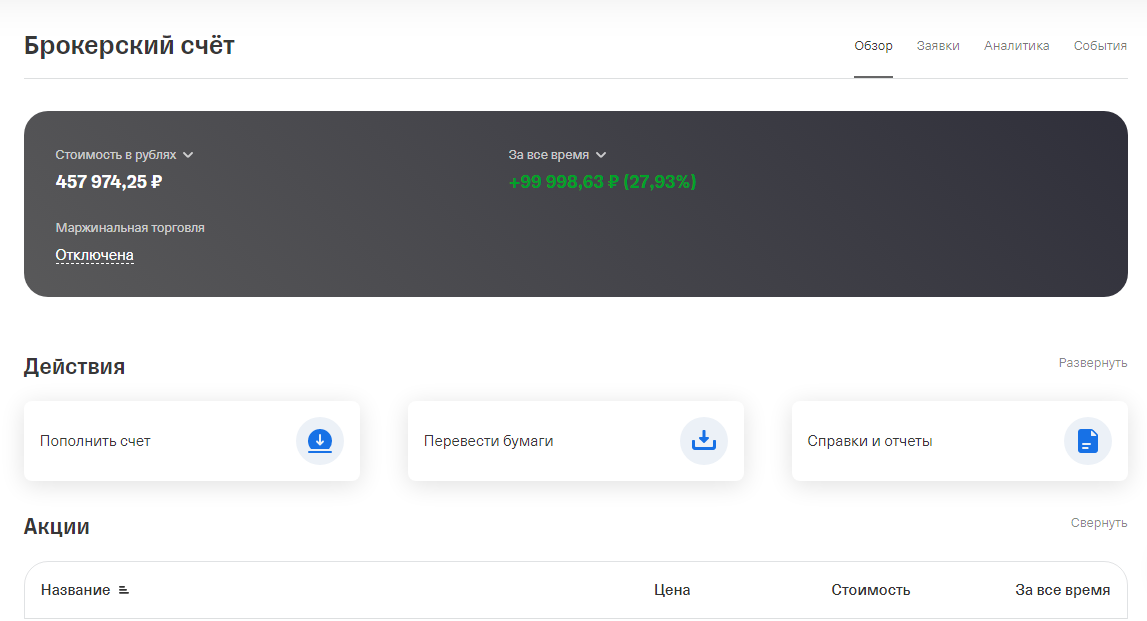Click the Цена column header

click(x=673, y=590)
